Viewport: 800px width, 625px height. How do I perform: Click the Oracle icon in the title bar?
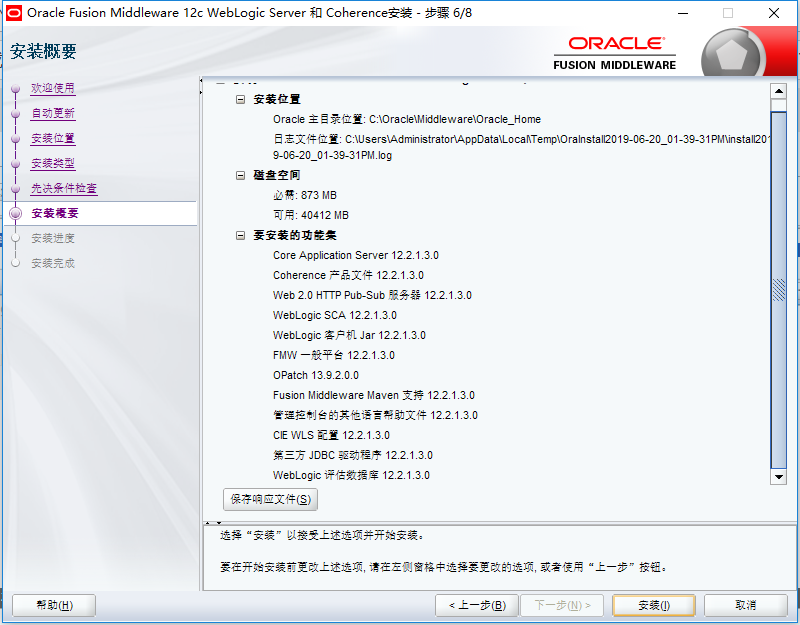tap(13, 12)
